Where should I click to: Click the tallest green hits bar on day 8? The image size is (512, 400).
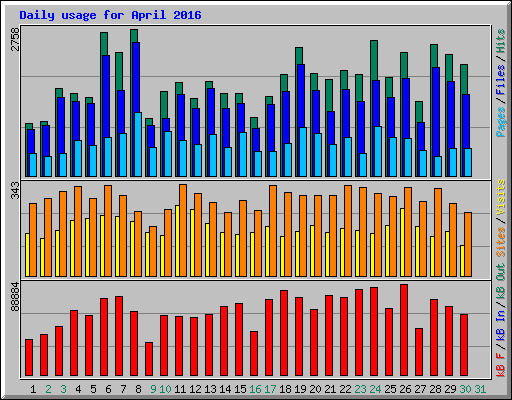[134, 36]
